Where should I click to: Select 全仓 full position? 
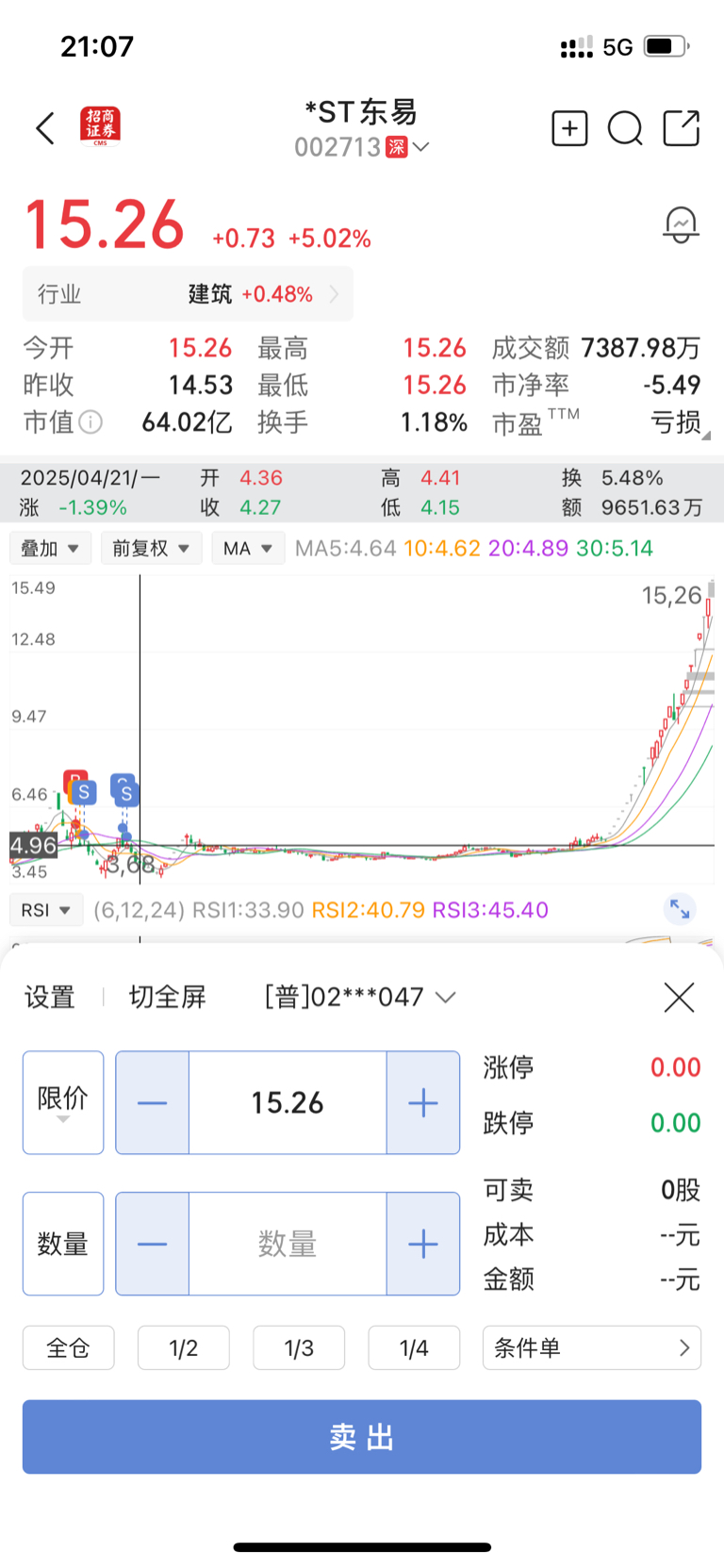pos(69,1347)
